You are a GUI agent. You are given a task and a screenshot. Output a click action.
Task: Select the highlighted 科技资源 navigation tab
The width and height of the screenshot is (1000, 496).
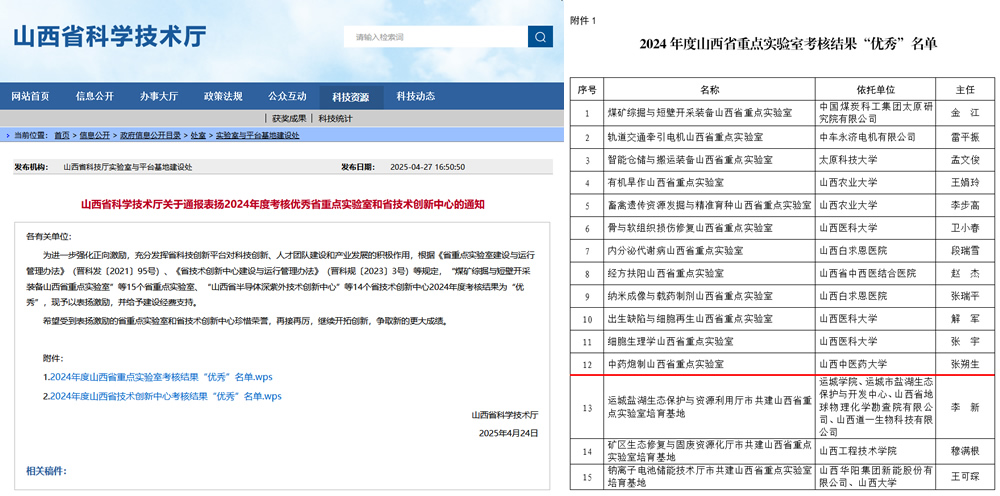(x=351, y=97)
